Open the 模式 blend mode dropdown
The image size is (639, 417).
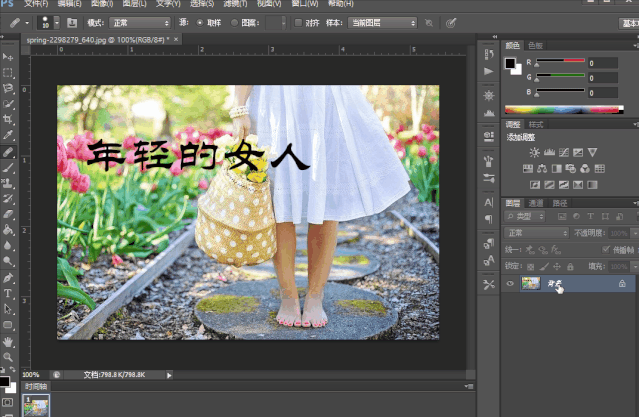(x=140, y=23)
